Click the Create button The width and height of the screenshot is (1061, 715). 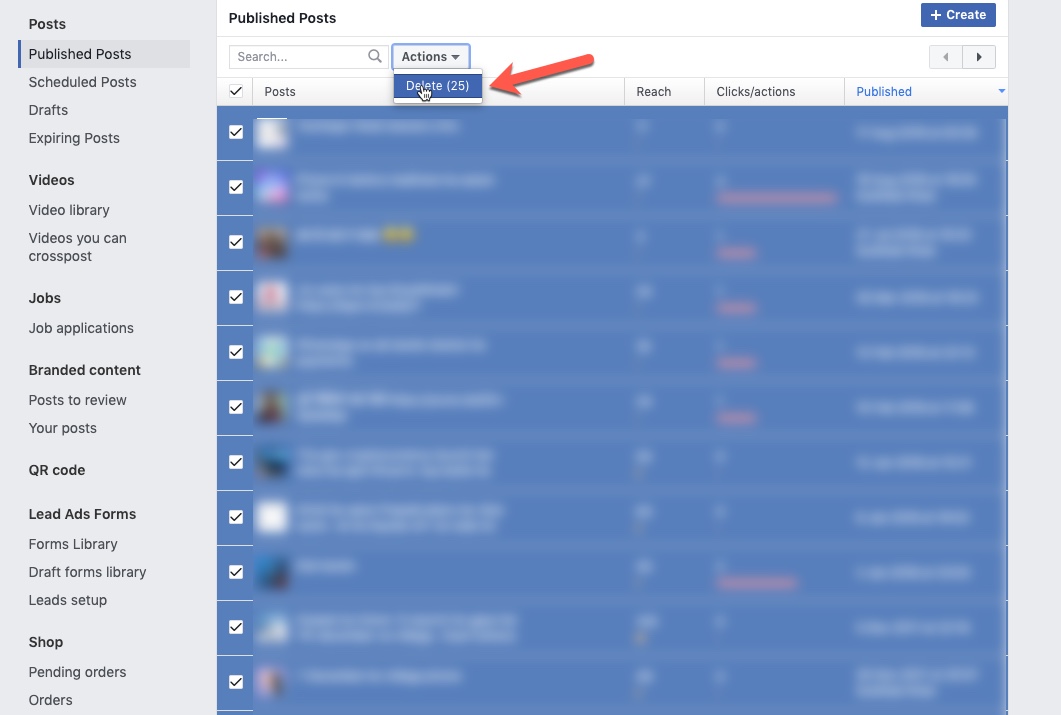click(x=958, y=15)
